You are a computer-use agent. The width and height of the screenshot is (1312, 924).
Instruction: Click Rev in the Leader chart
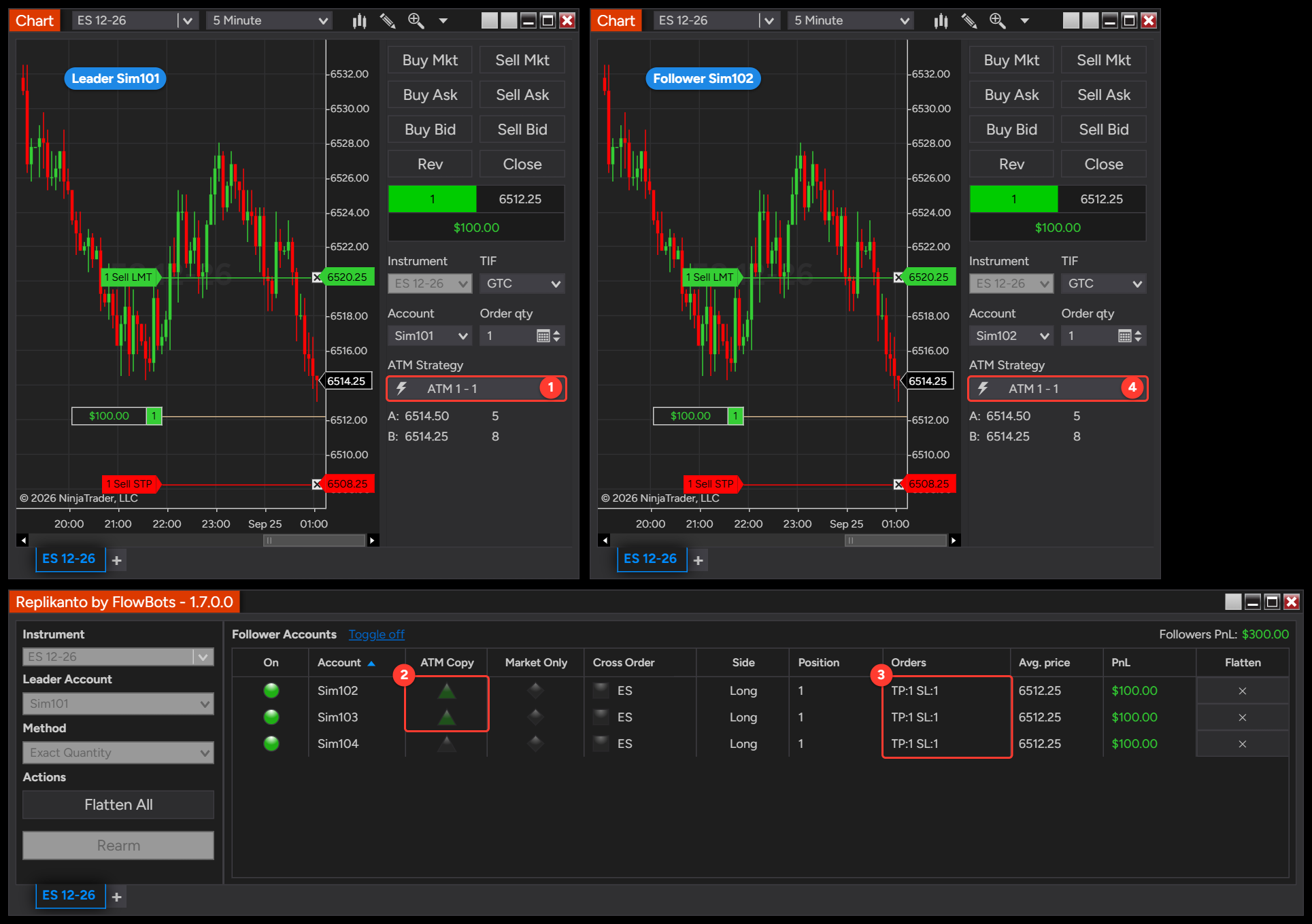[430, 164]
